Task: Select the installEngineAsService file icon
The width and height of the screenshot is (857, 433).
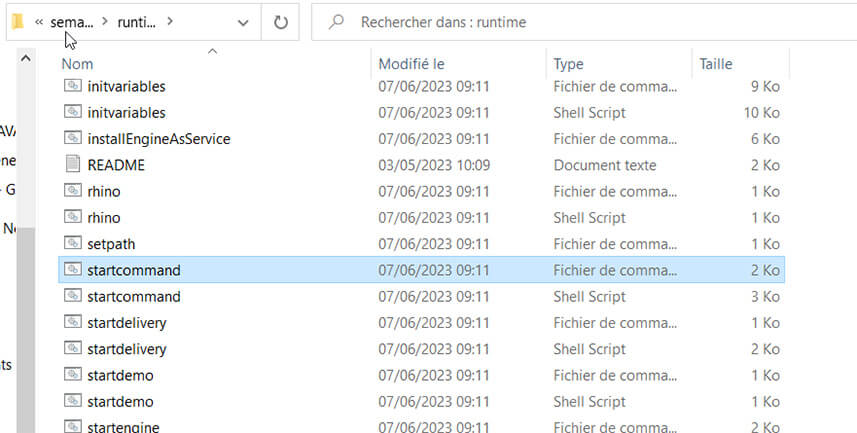Action: tap(73, 138)
